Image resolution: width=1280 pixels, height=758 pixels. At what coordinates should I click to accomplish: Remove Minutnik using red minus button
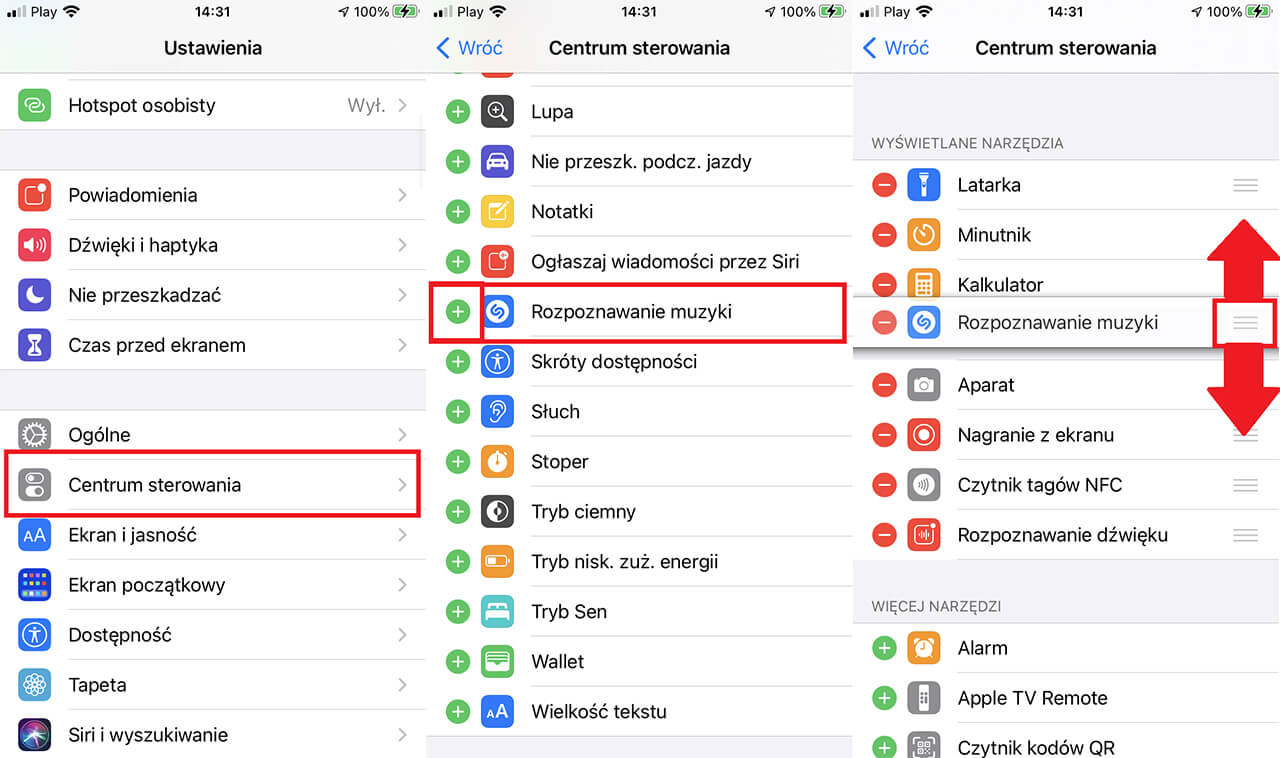tap(884, 235)
